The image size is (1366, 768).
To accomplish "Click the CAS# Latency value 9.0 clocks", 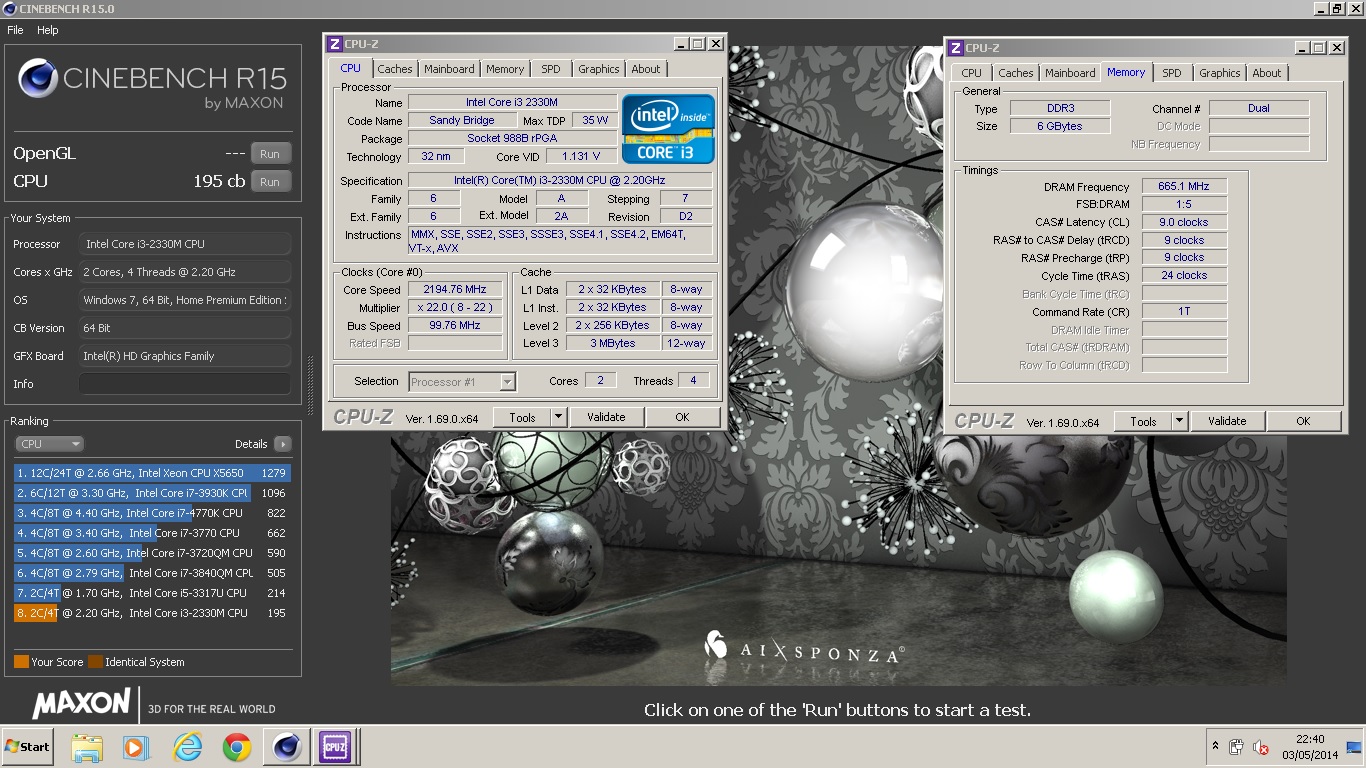I will 1184,222.
